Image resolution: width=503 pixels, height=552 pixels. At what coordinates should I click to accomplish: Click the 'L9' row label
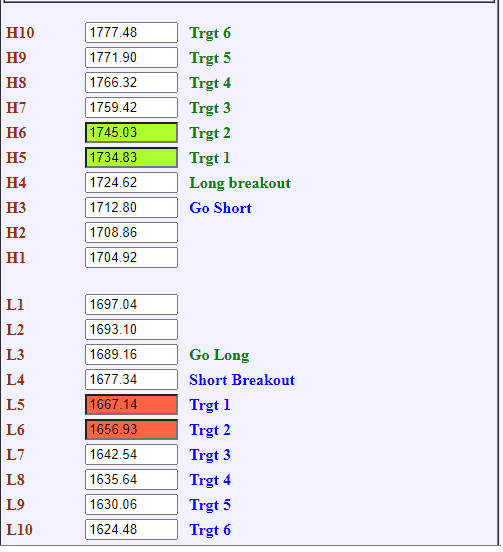(x=15, y=505)
